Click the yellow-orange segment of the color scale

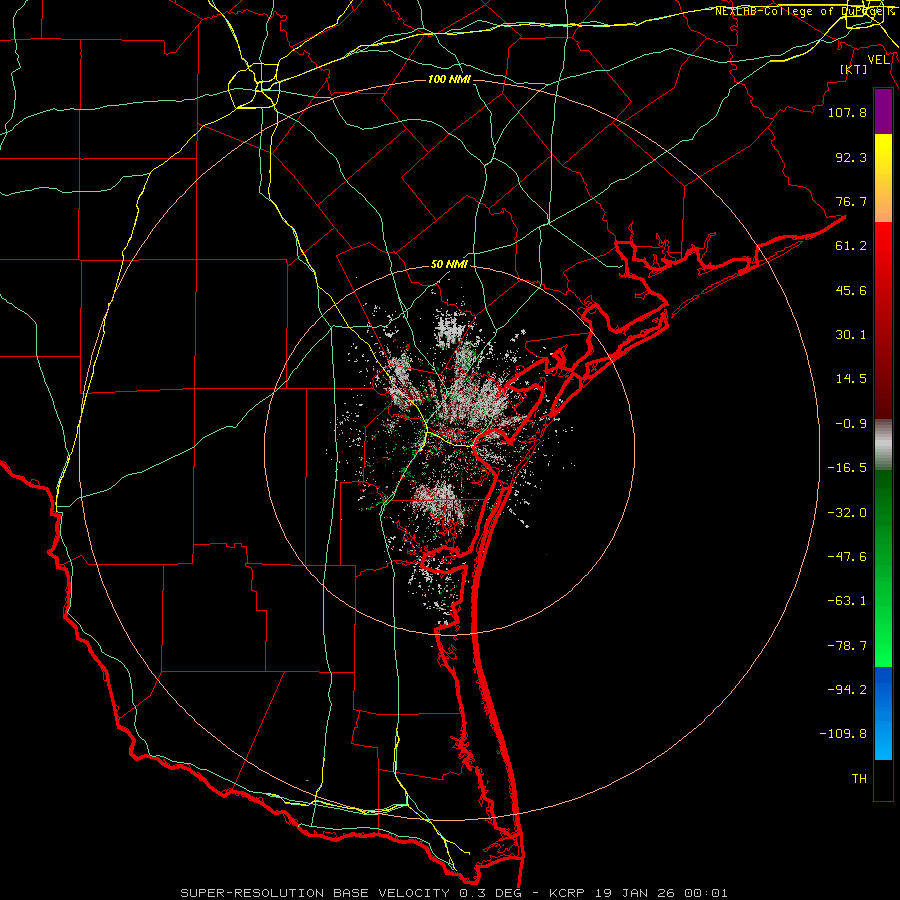[x=883, y=178]
